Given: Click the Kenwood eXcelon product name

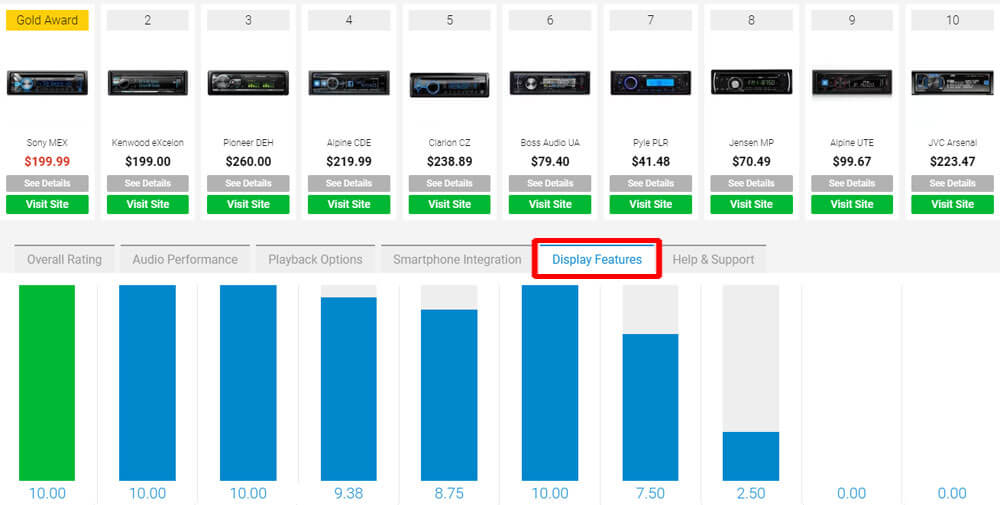Looking at the screenshot, I should [x=148, y=143].
